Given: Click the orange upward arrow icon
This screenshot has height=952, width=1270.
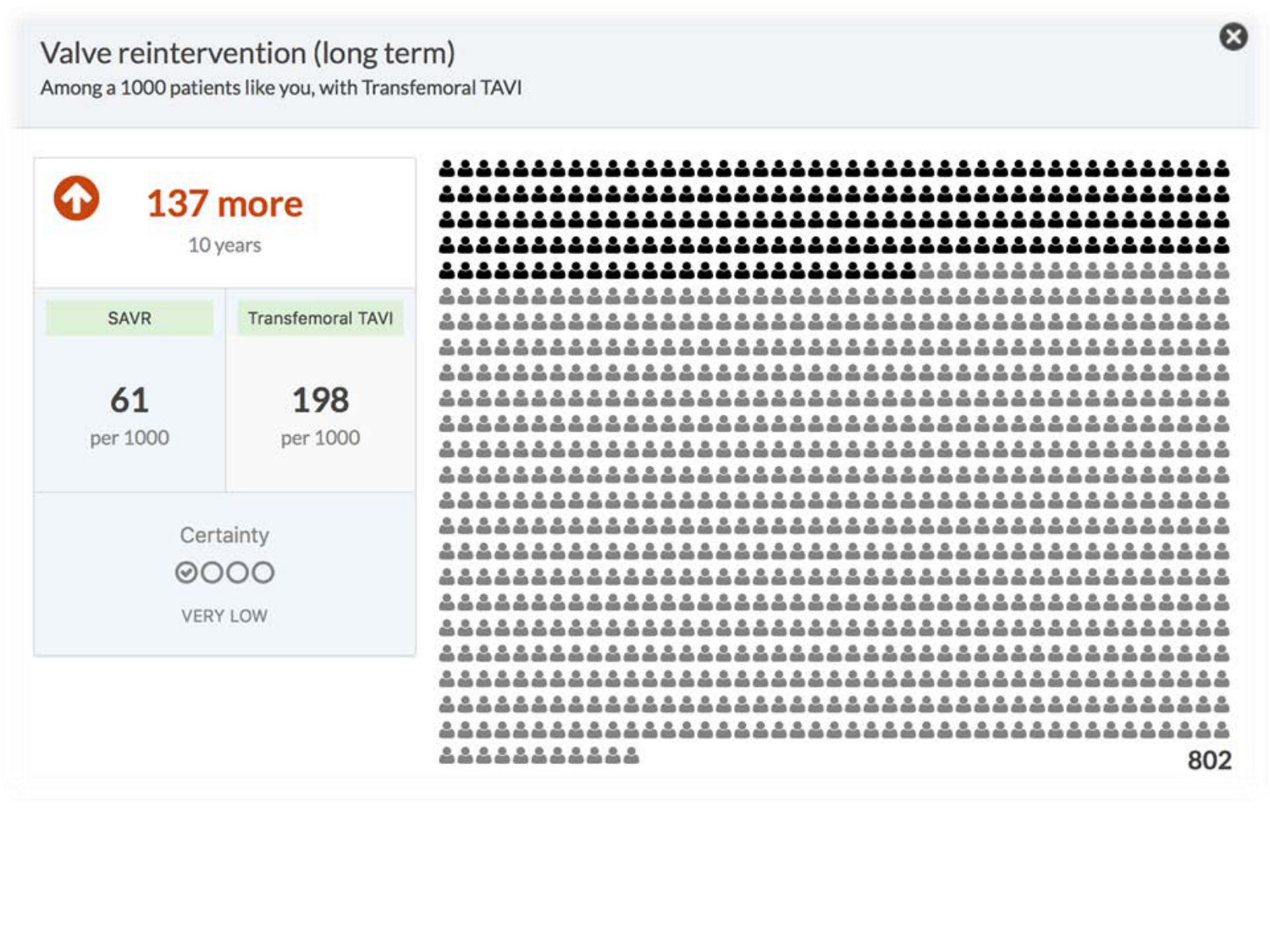Looking at the screenshot, I should 76,199.
